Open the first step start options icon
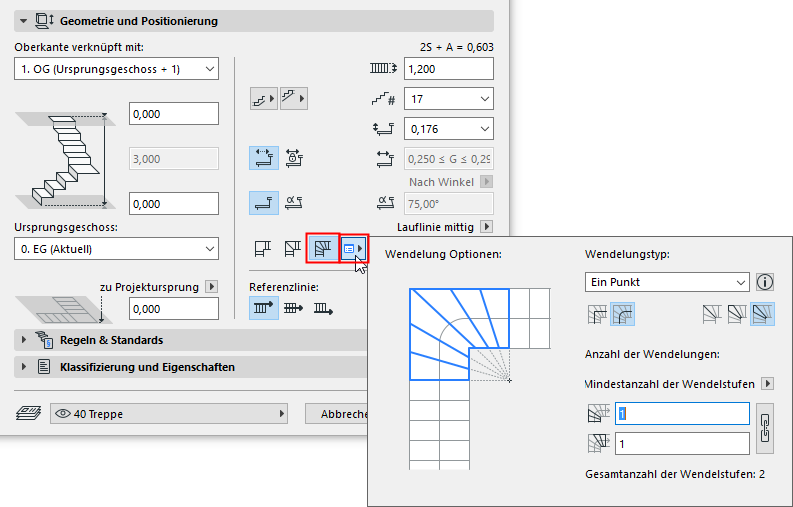The image size is (793, 507). (x=263, y=98)
